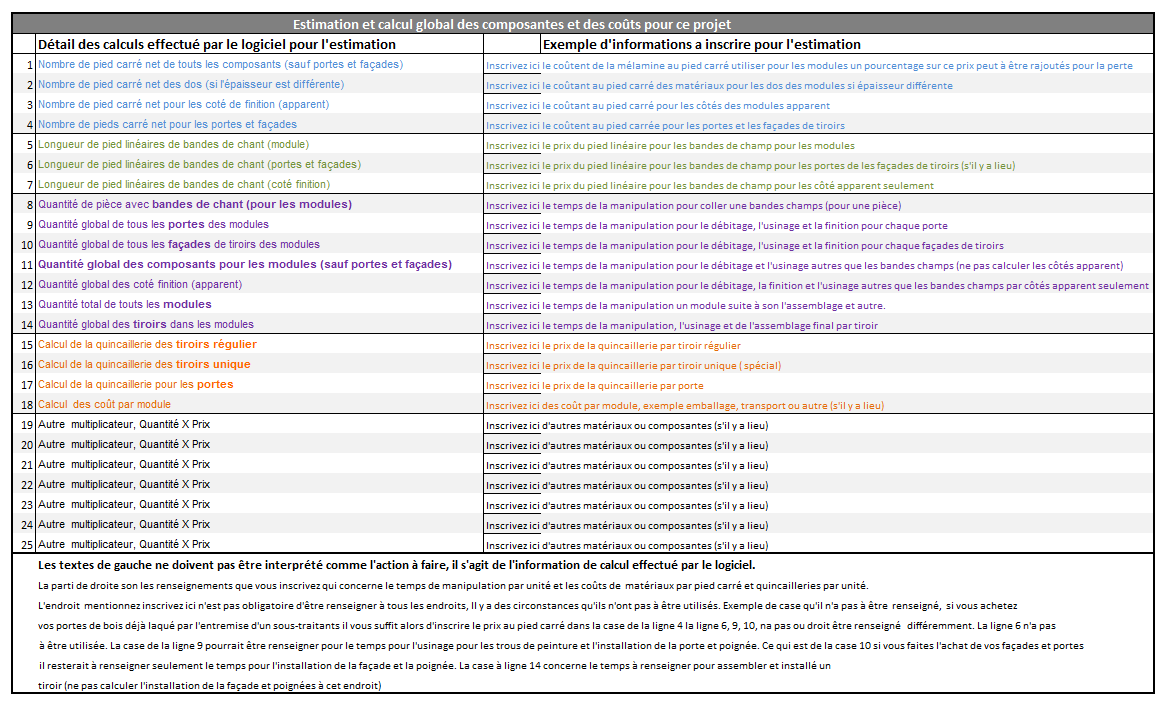
Task: Click 'Inscrivez ici' for the portes et façades square foot cost
Action: (x=512, y=125)
